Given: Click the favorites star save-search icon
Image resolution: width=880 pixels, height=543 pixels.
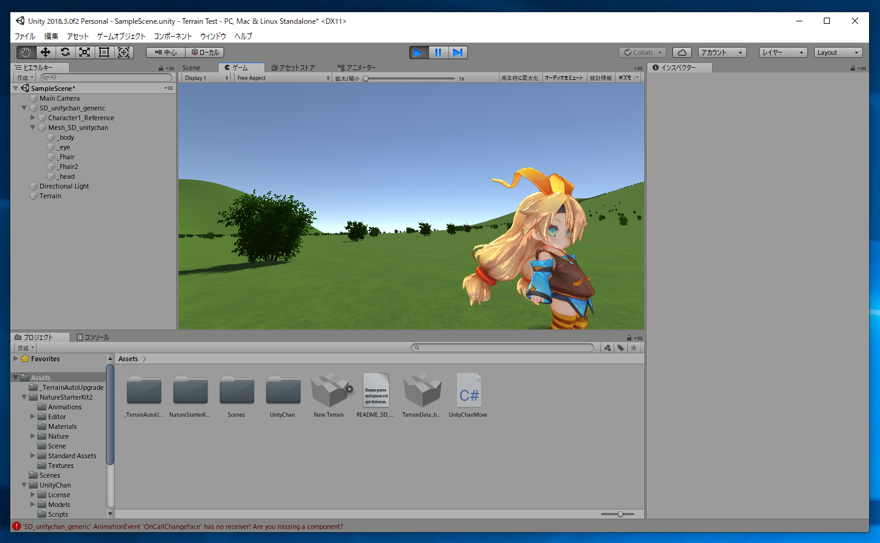Looking at the screenshot, I should 634,348.
